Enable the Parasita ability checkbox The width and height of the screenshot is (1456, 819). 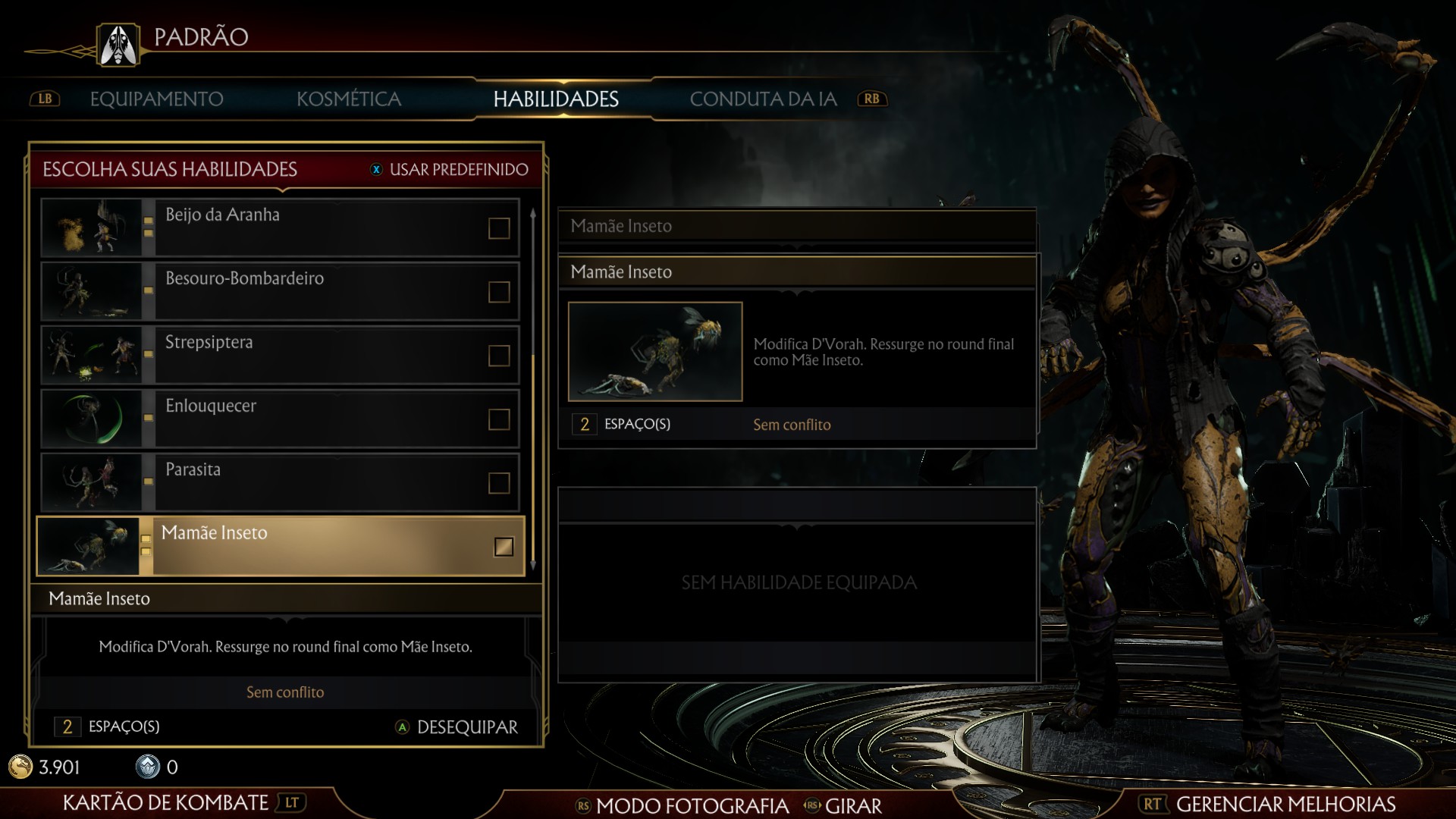(x=499, y=483)
